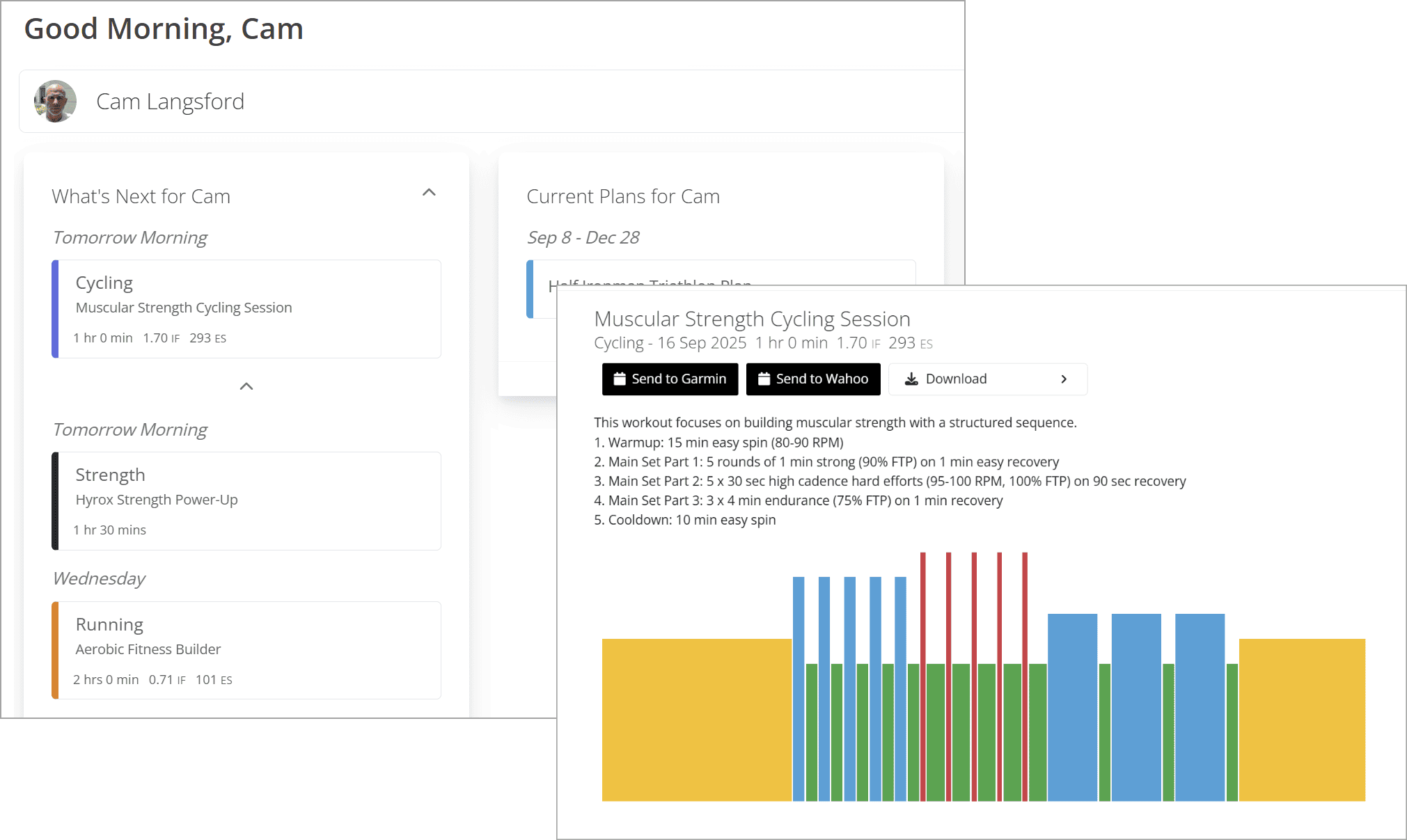Collapse the section chevron below Cycling card
This screenshot has height=840, width=1407.
point(246,386)
